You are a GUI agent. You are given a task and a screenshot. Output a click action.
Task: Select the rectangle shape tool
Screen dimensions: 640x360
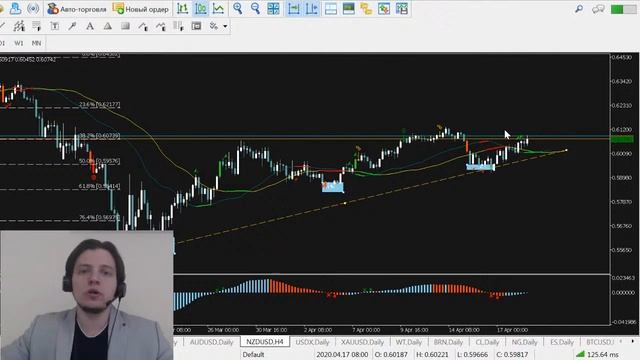125,26
